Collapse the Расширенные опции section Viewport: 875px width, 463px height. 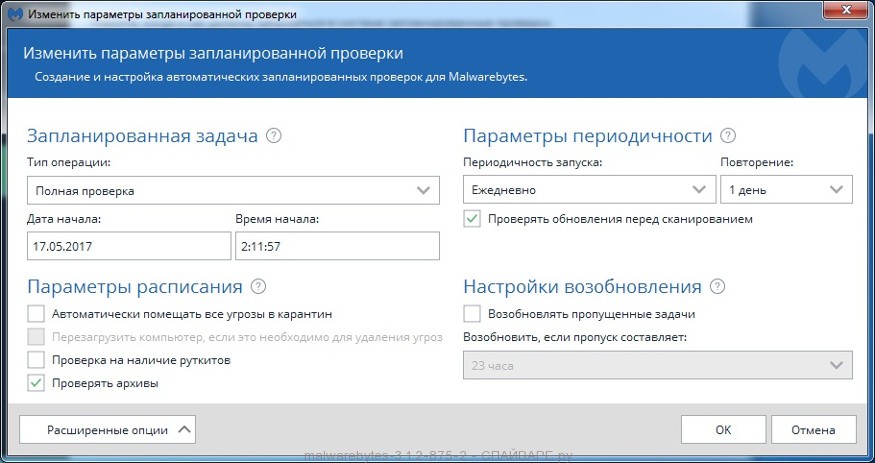107,429
